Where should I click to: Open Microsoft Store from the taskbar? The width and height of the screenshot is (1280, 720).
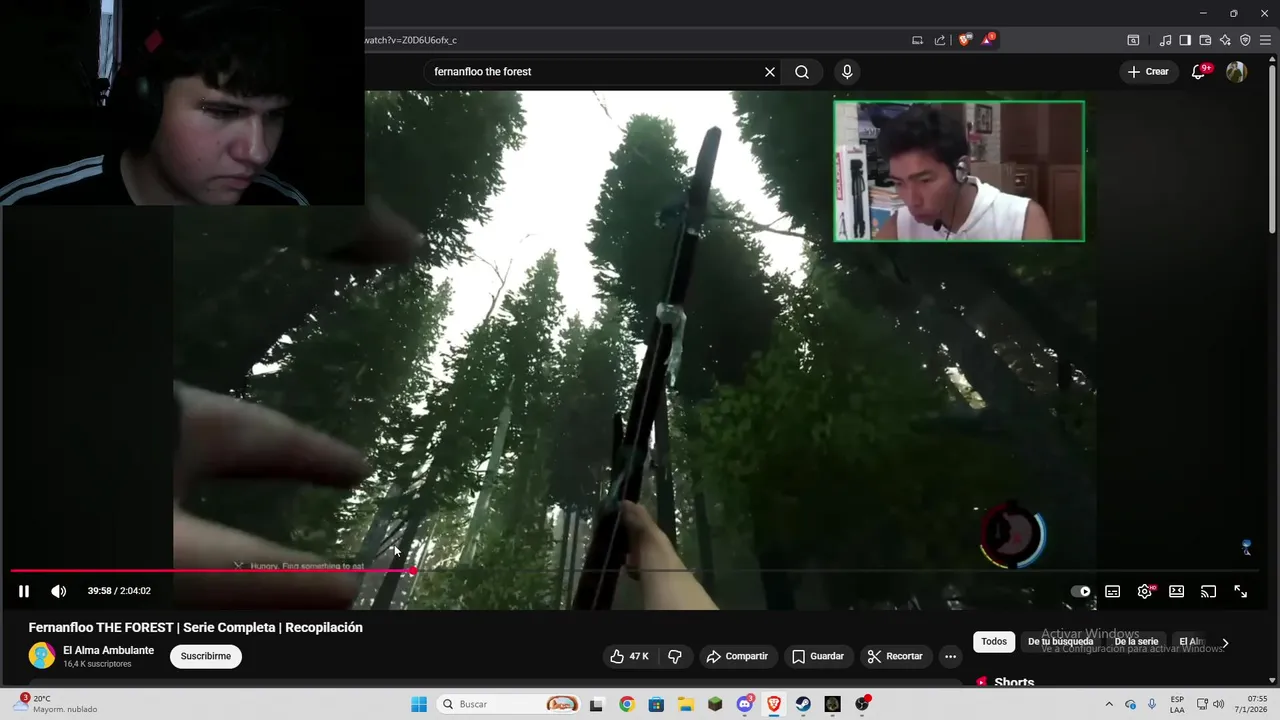[x=656, y=704]
